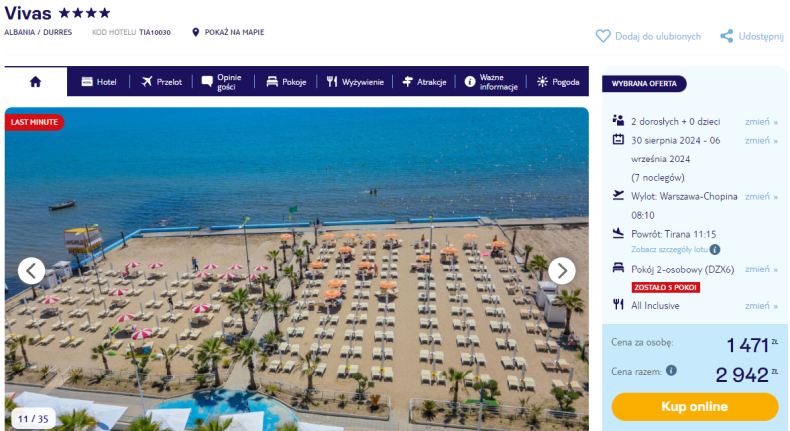Change number of guests via zmień link
This screenshot has height=431, width=790.
pos(761,121)
